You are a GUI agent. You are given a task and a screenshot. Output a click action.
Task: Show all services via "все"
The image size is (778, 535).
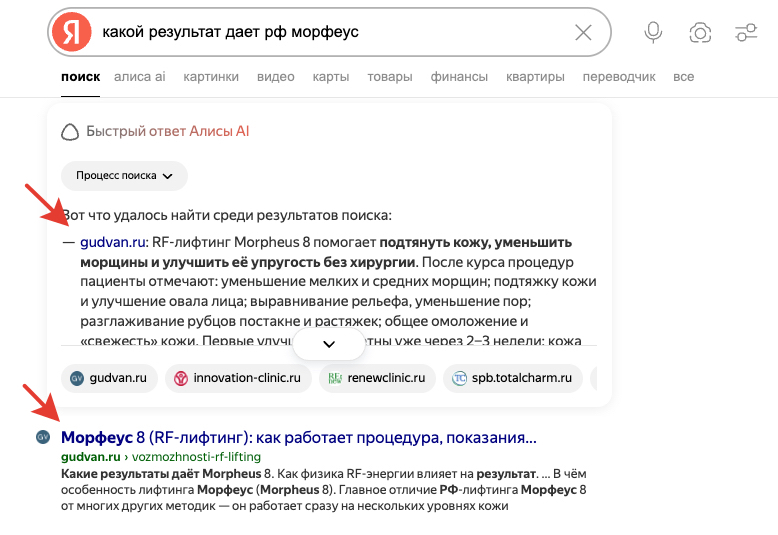click(x=683, y=77)
